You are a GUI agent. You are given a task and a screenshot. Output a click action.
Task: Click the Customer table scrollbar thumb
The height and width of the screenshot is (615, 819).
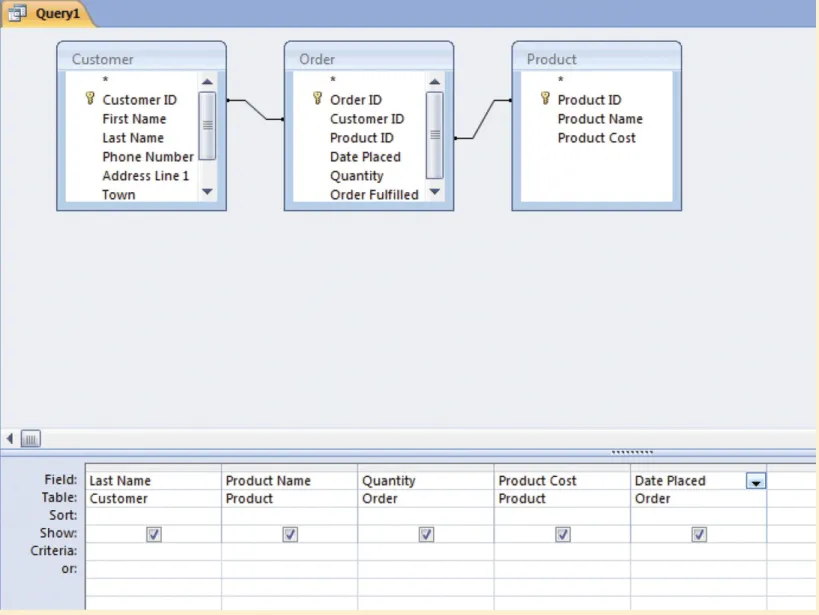(207, 126)
